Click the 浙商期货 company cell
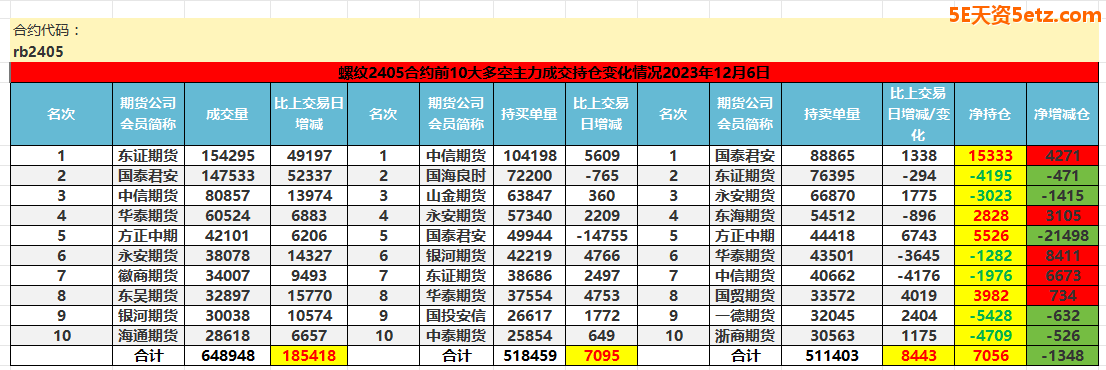The image size is (1106, 370). click(746, 335)
